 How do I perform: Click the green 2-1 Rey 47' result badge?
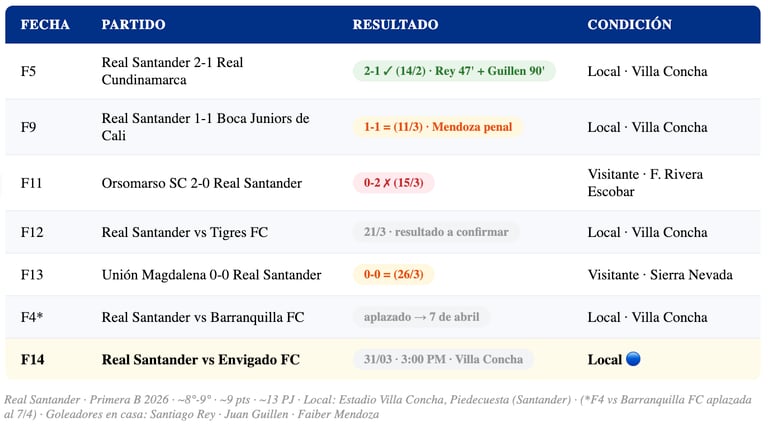click(454, 71)
